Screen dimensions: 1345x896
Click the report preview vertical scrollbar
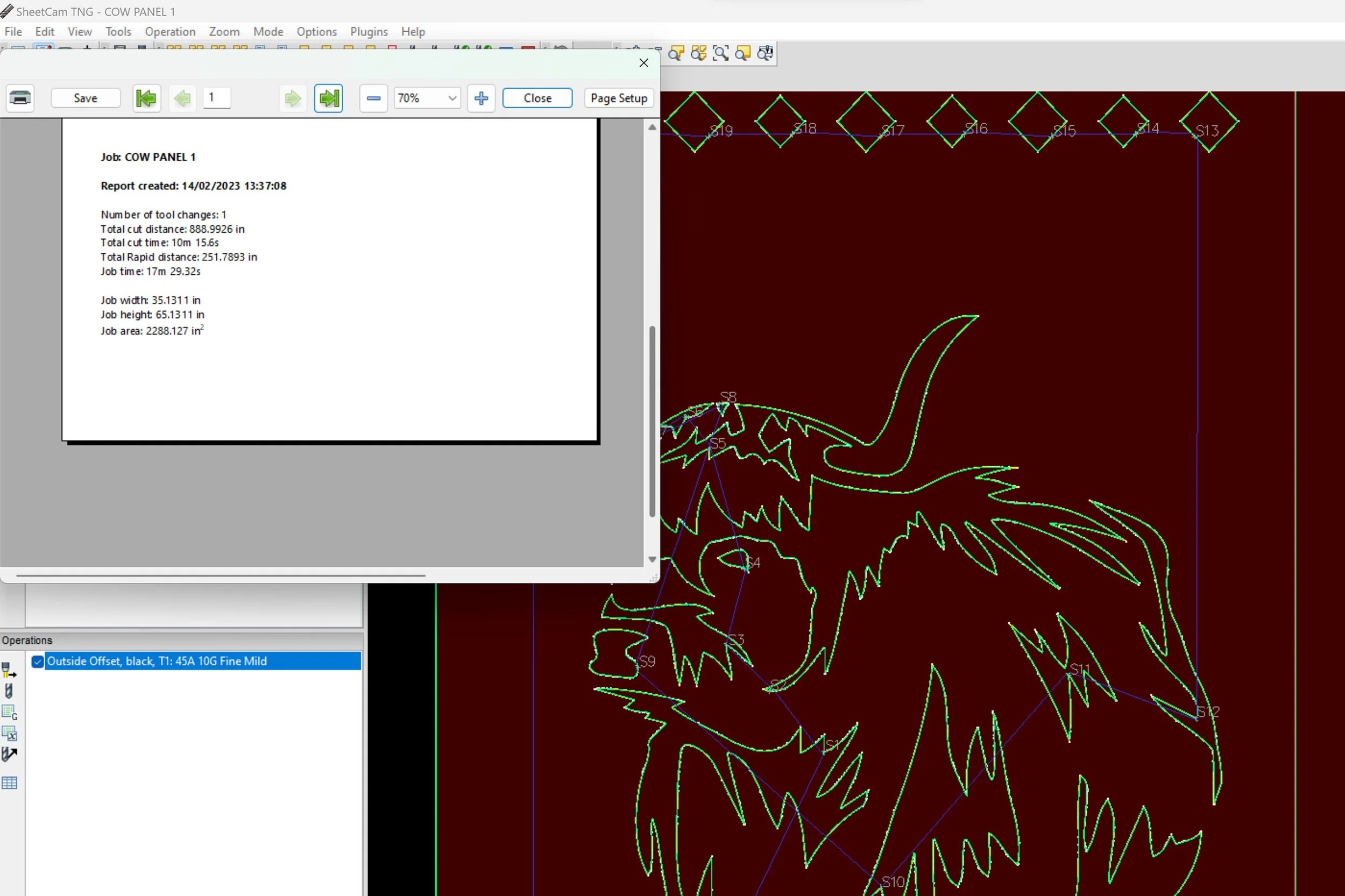pyautogui.click(x=652, y=421)
